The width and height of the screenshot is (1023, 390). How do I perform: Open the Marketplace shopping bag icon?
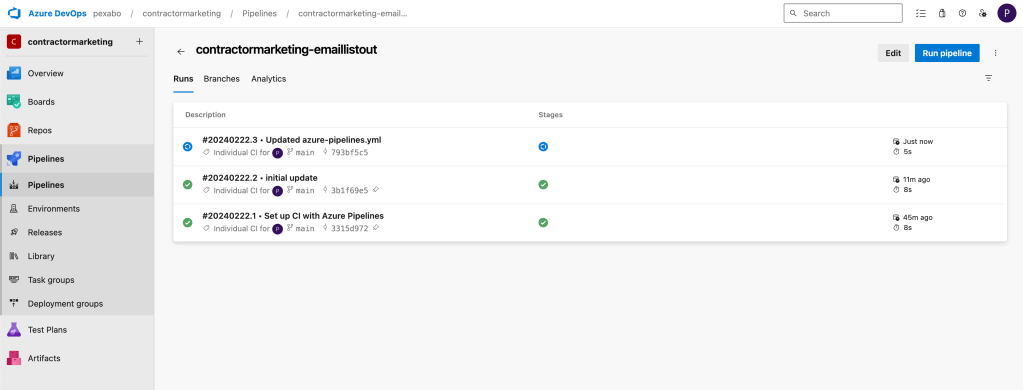[941, 13]
